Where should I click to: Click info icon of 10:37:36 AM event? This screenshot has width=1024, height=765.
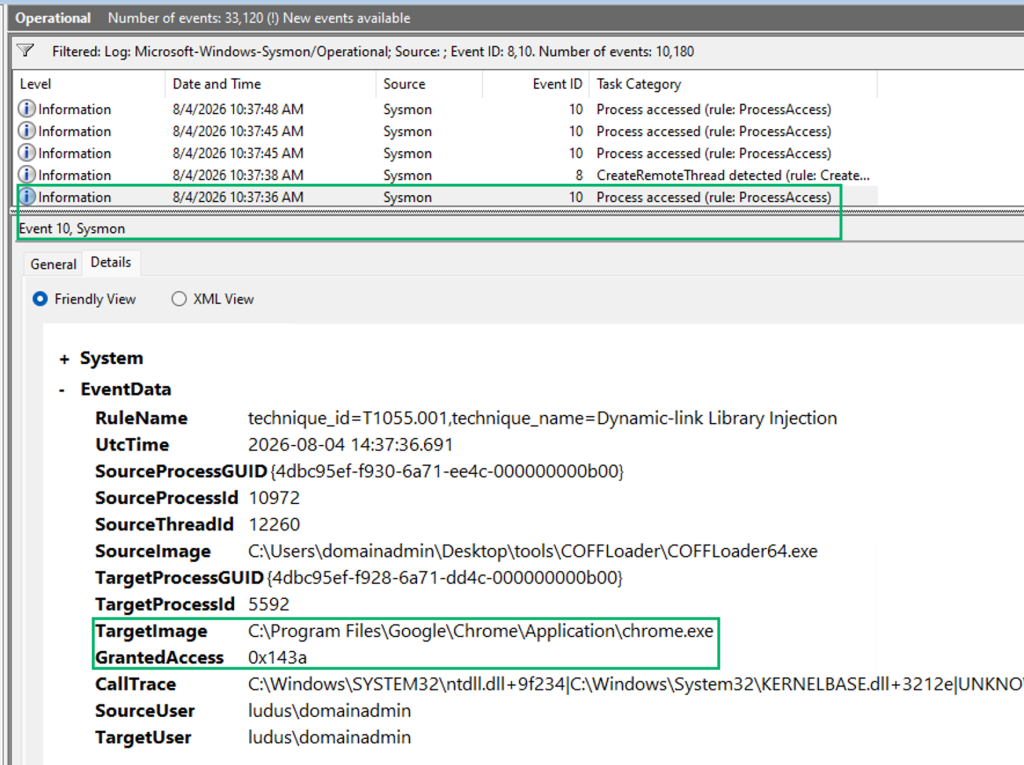26,197
